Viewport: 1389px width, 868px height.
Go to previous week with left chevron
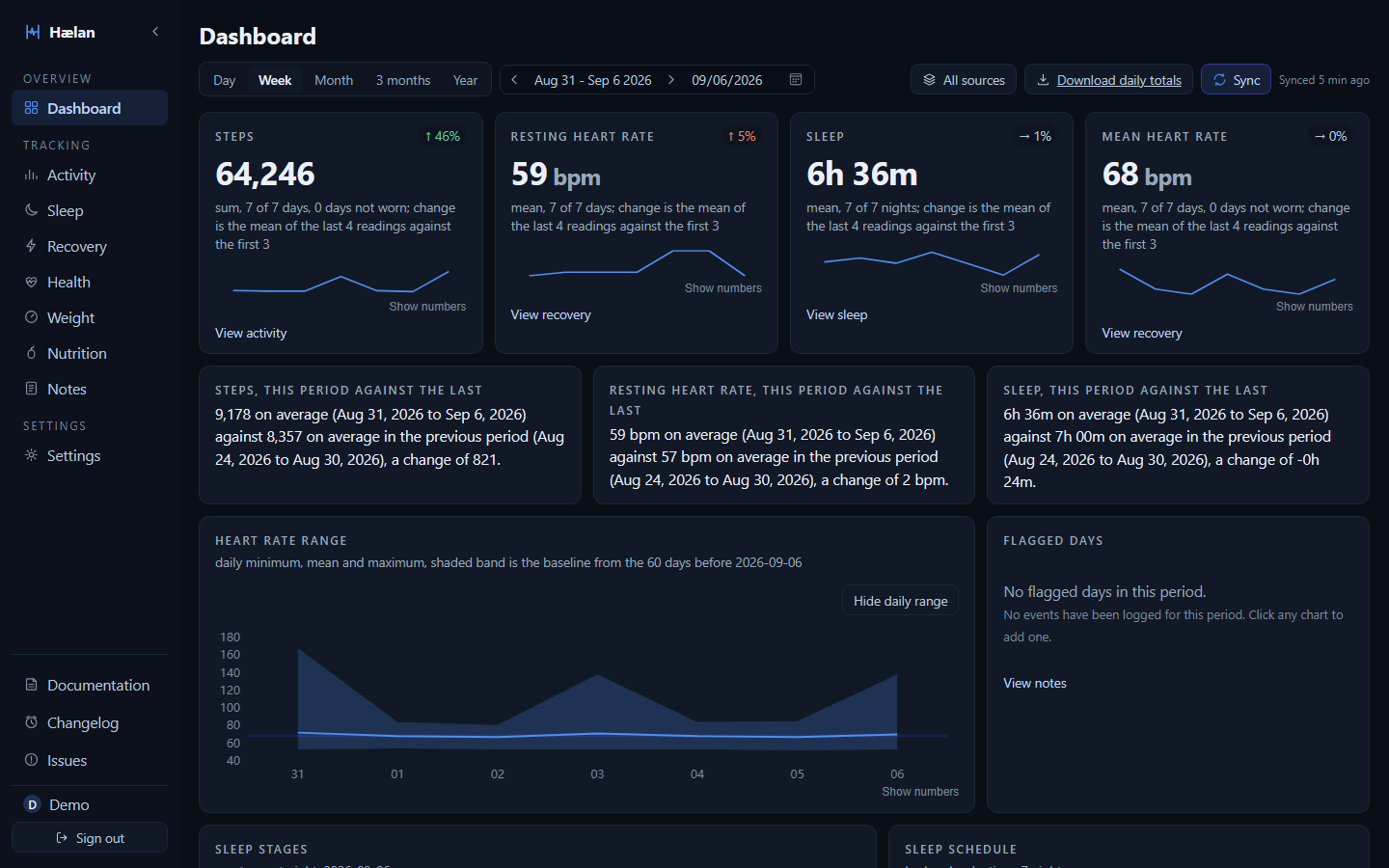click(514, 80)
